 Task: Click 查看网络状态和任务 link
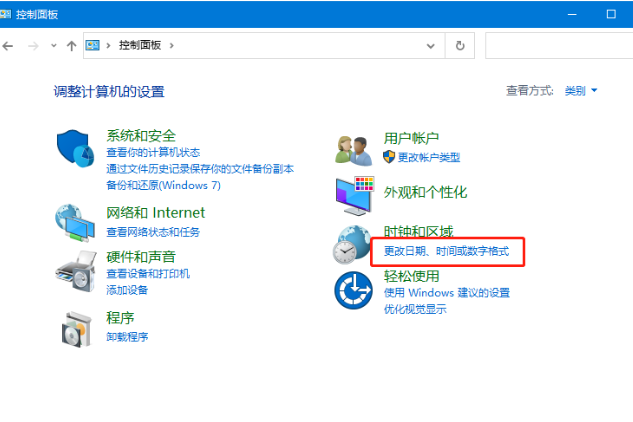(153, 232)
